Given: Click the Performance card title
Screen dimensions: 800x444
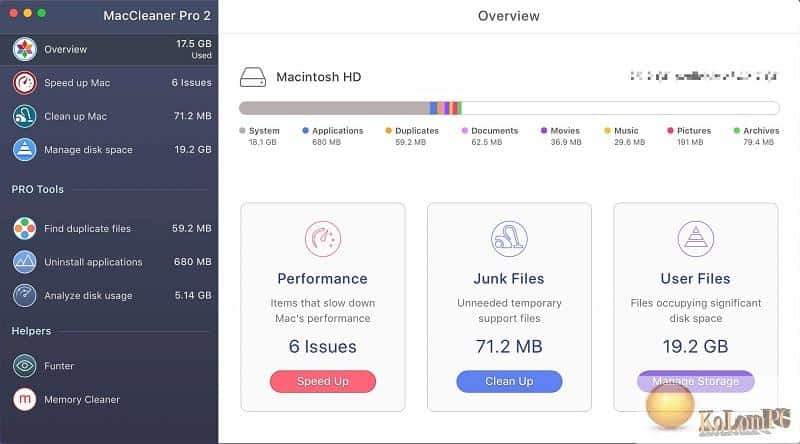Looking at the screenshot, I should (322, 279).
